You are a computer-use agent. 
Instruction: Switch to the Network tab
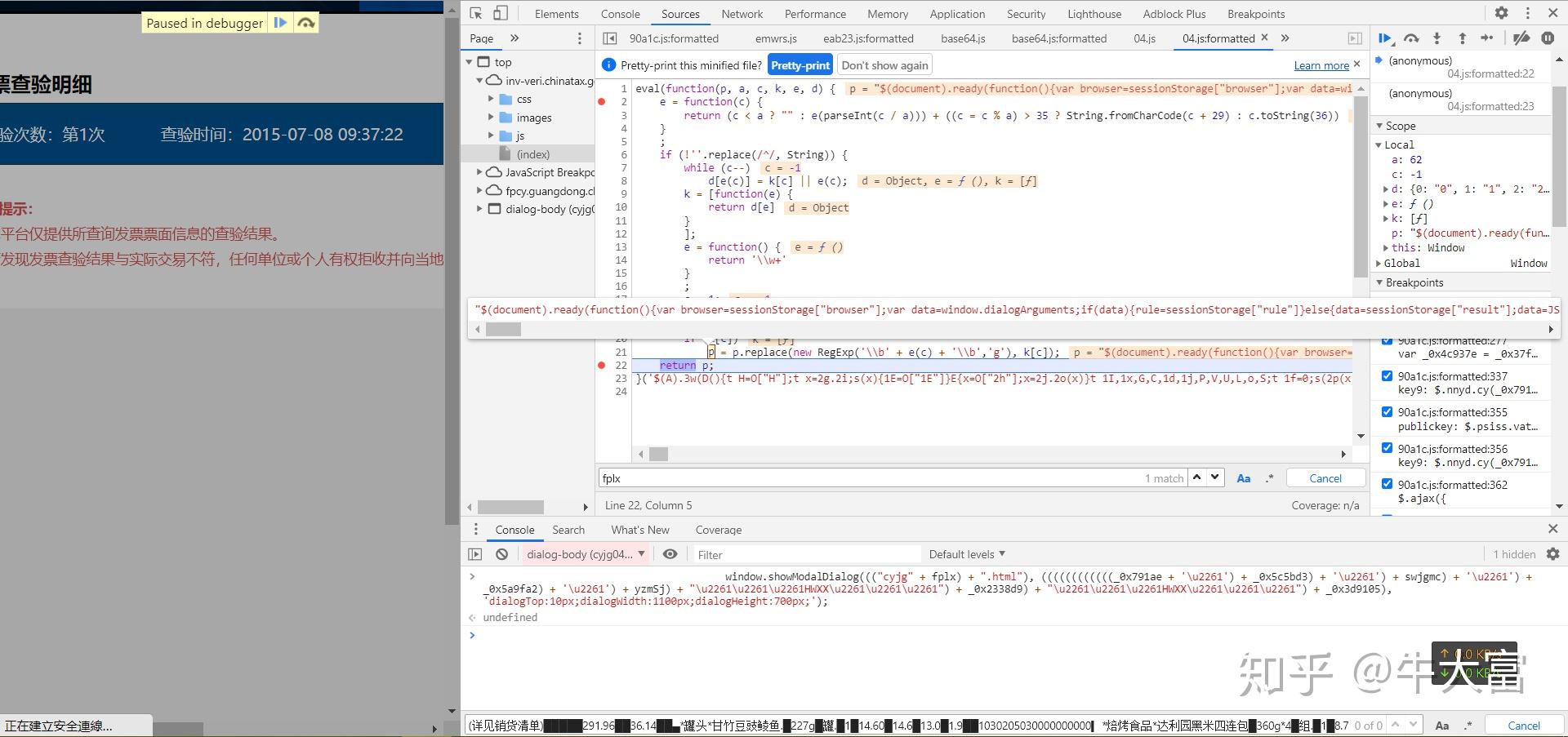coord(742,14)
